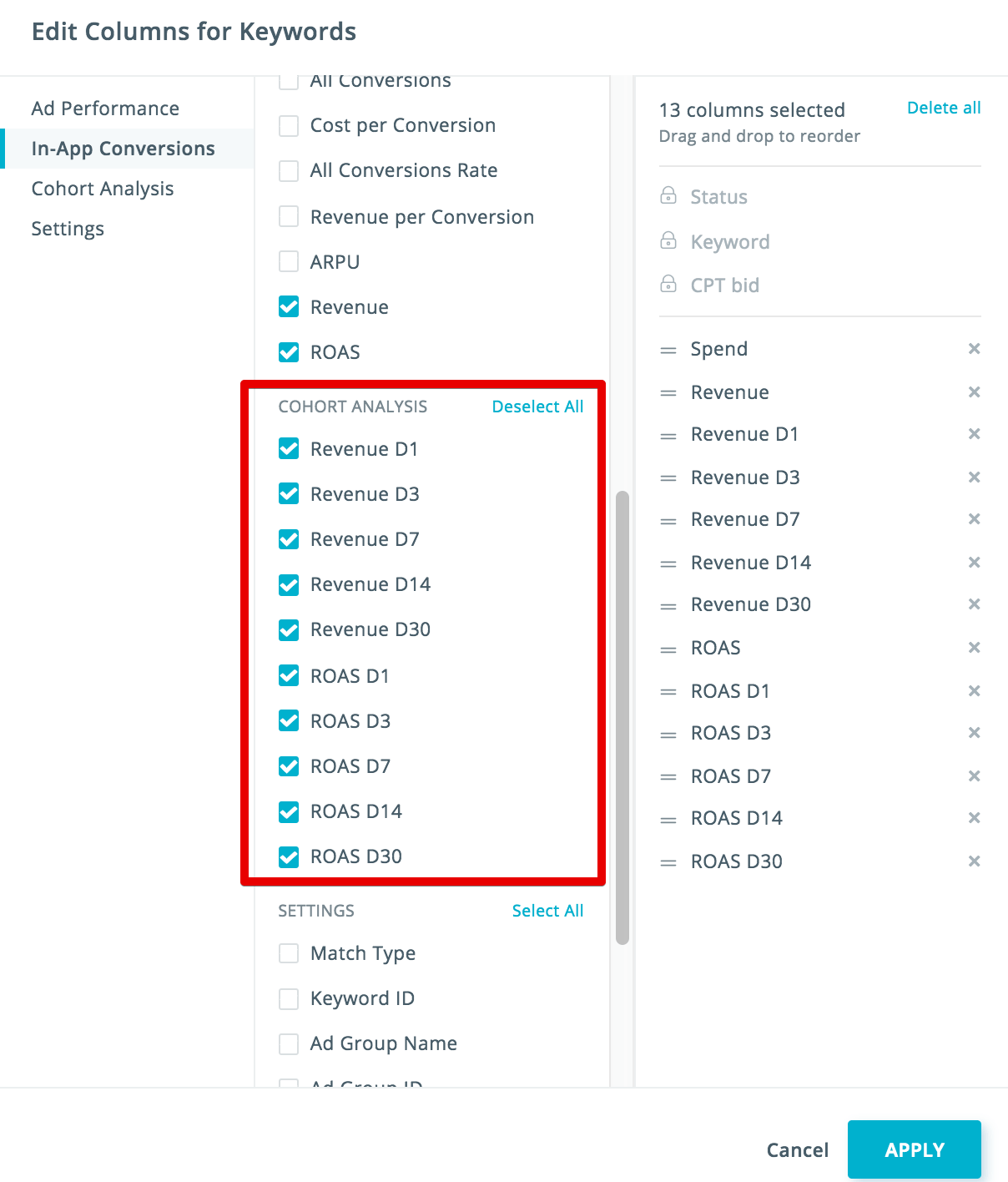Click the lock icon next to Keyword

coord(668,241)
